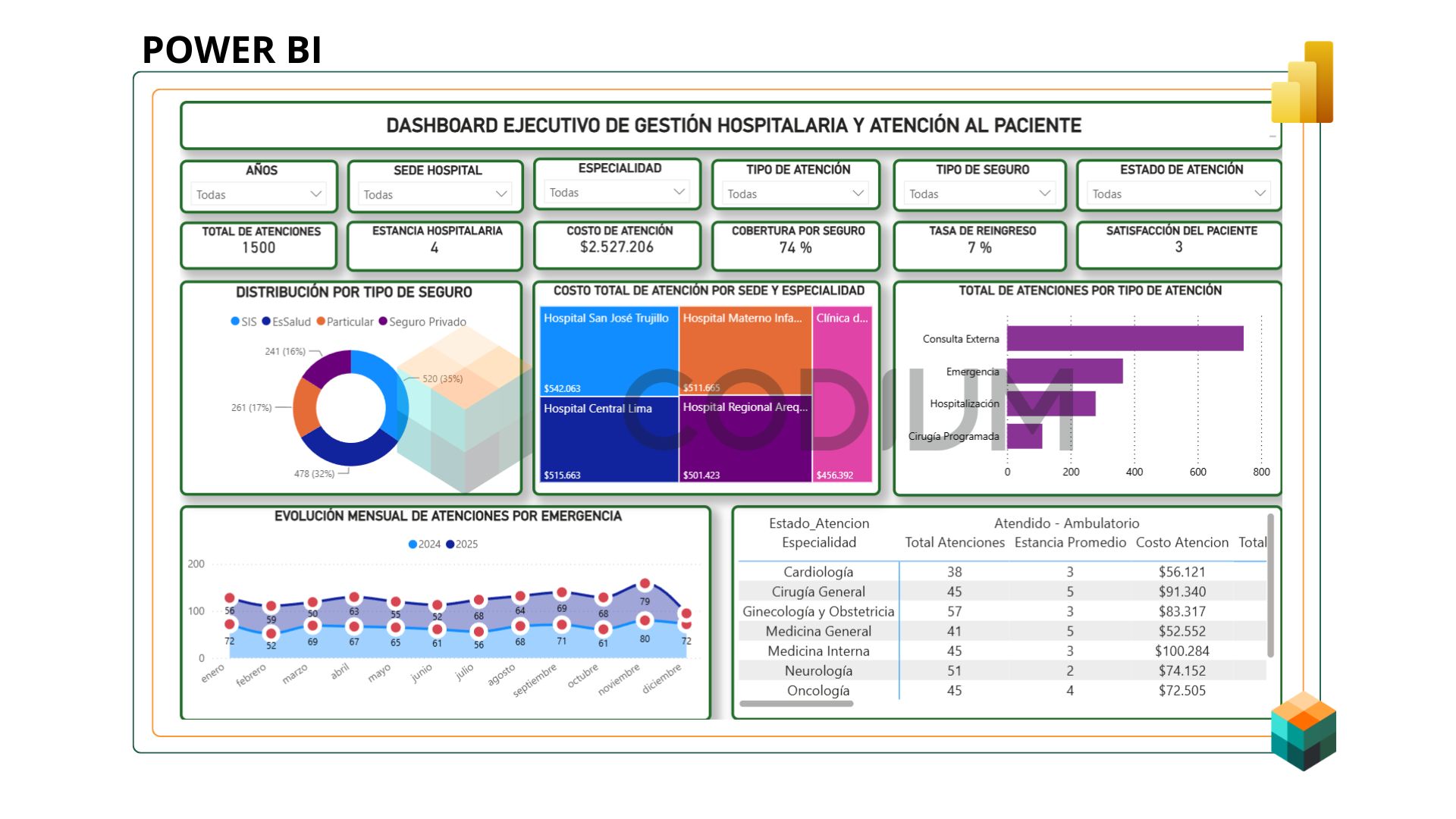Click the Especialidad column header

point(819,542)
